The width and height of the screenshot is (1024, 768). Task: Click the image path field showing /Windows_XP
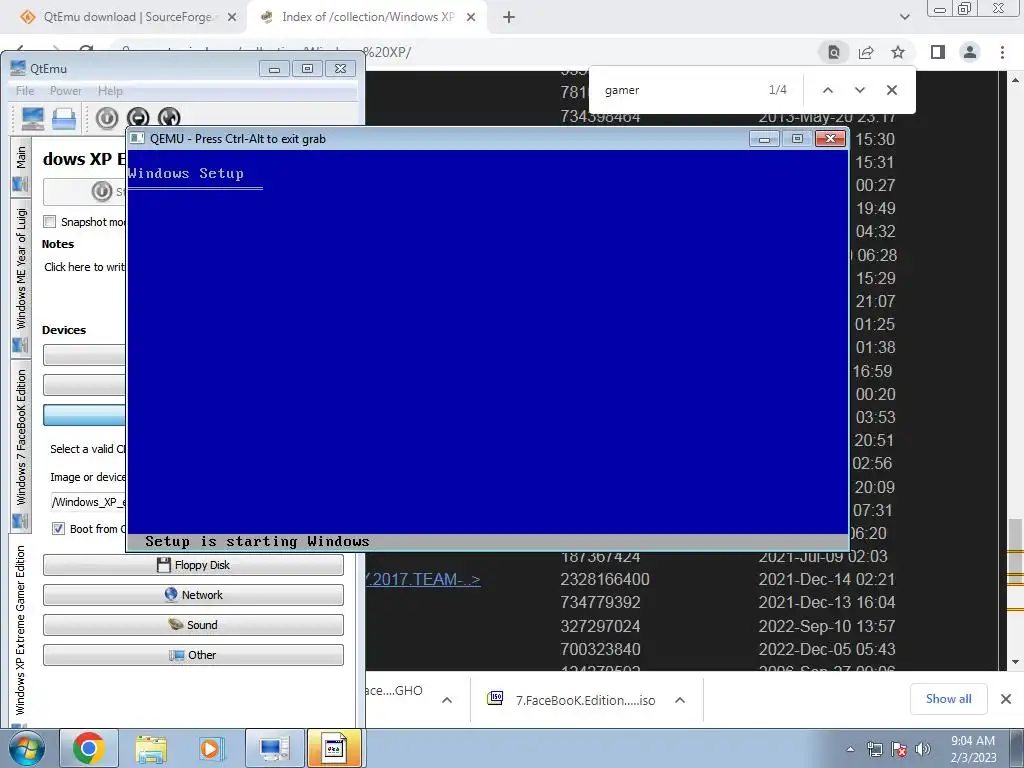point(88,502)
